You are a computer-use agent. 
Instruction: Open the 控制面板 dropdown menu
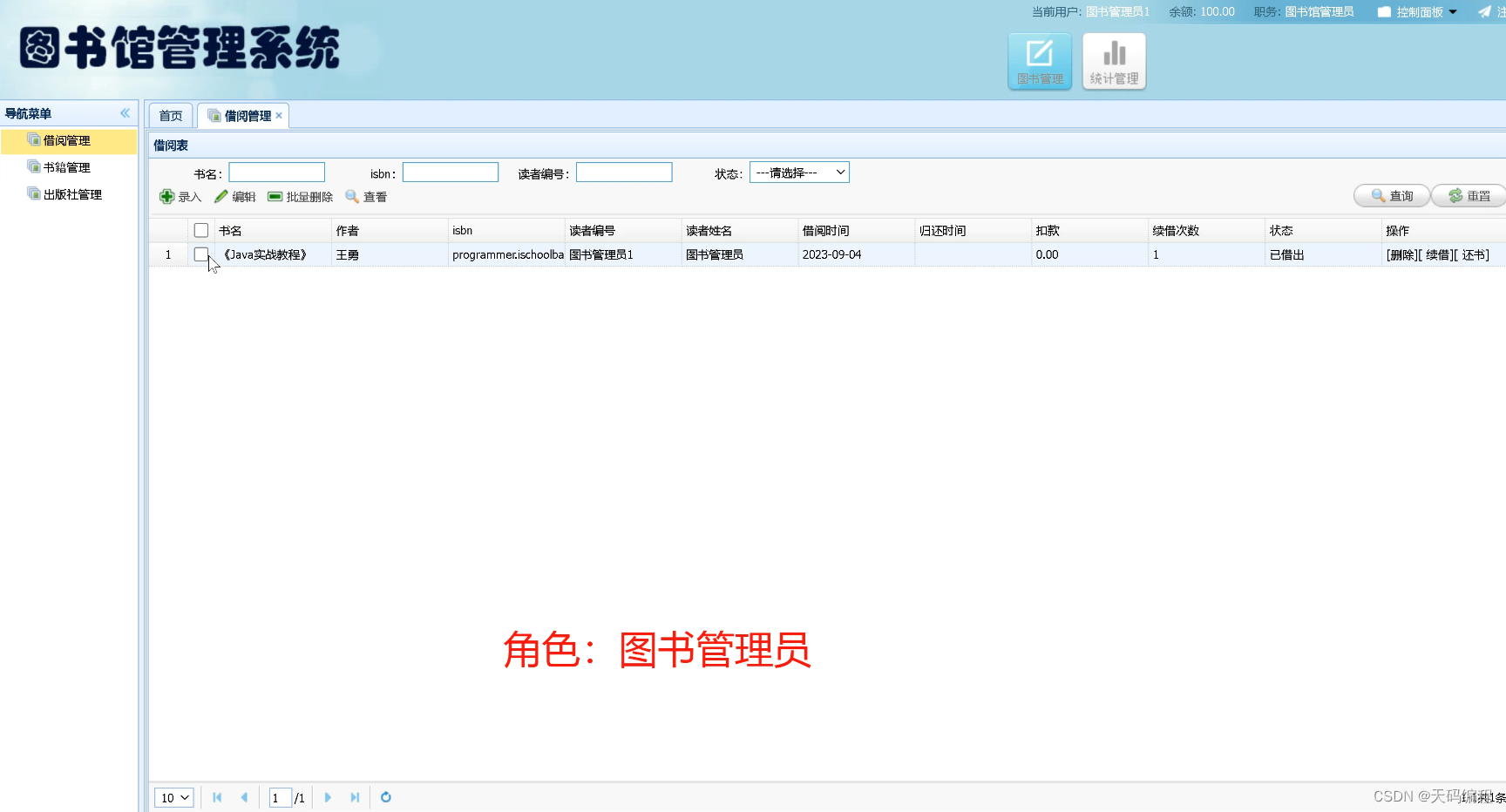point(1418,12)
